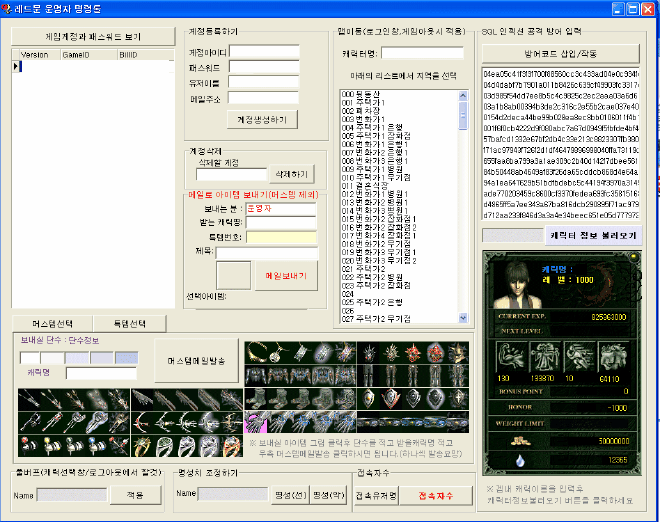
Task: Select 025 주택가2 은행 in the map list
Action: (372, 302)
